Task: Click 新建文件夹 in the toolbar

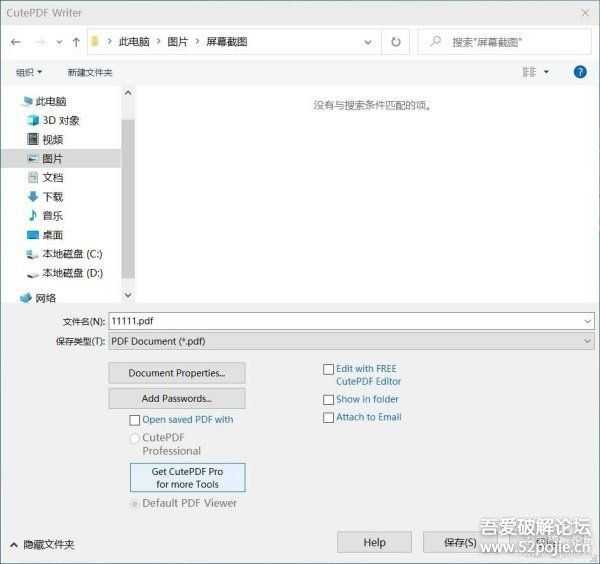Action: tap(90, 72)
